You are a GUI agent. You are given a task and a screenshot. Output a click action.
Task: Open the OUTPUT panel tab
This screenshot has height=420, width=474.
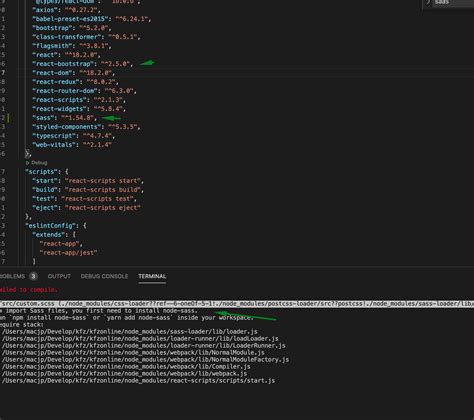[59, 276]
